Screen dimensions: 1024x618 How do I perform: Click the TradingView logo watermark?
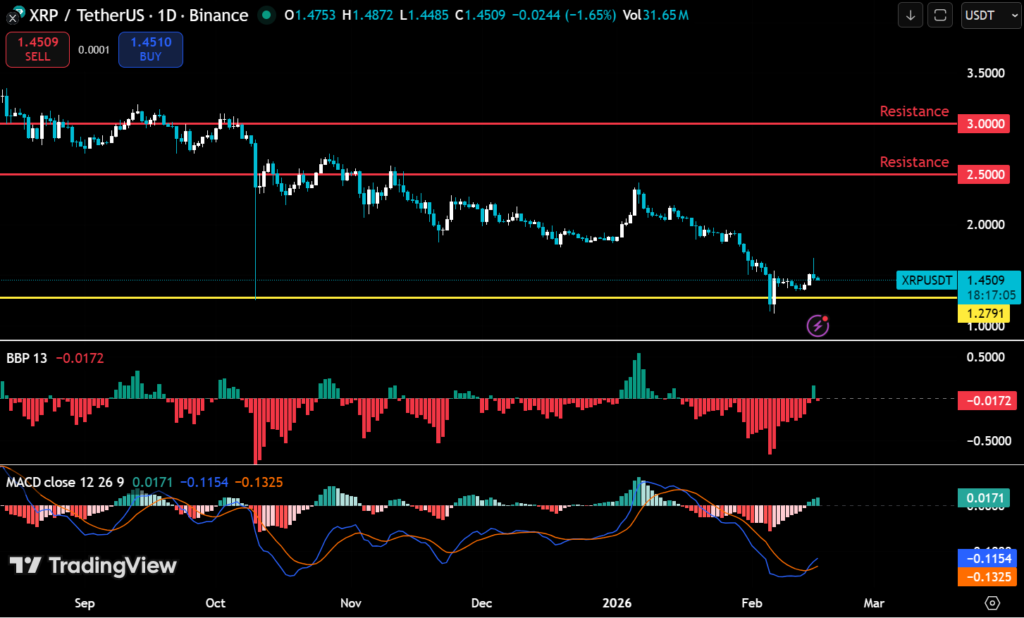92,565
